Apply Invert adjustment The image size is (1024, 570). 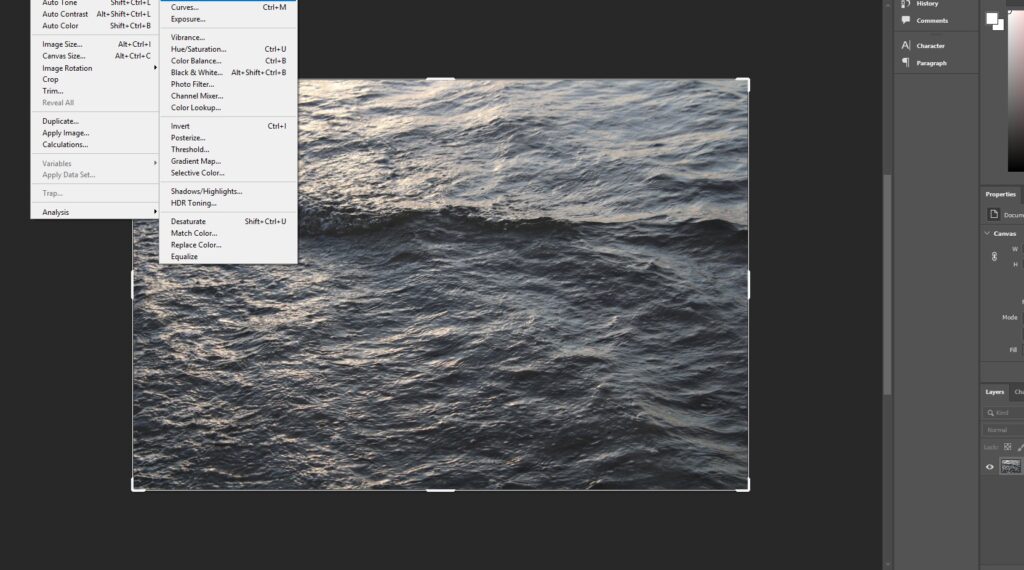point(228,126)
